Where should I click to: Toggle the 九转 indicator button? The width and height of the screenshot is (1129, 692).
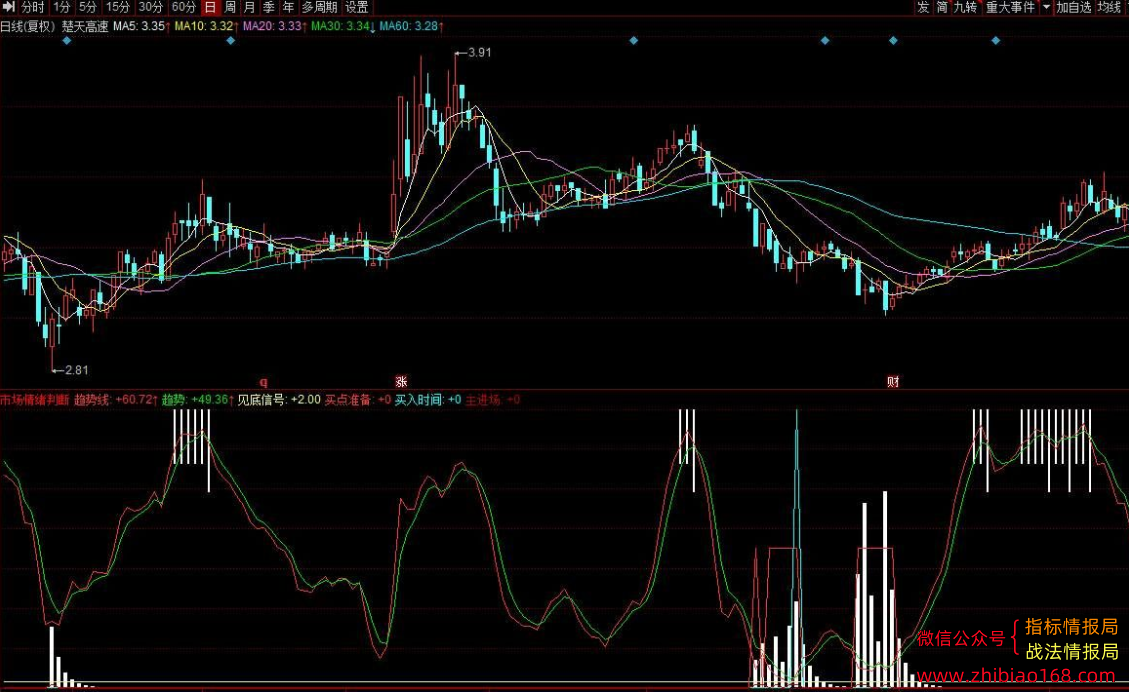click(966, 7)
